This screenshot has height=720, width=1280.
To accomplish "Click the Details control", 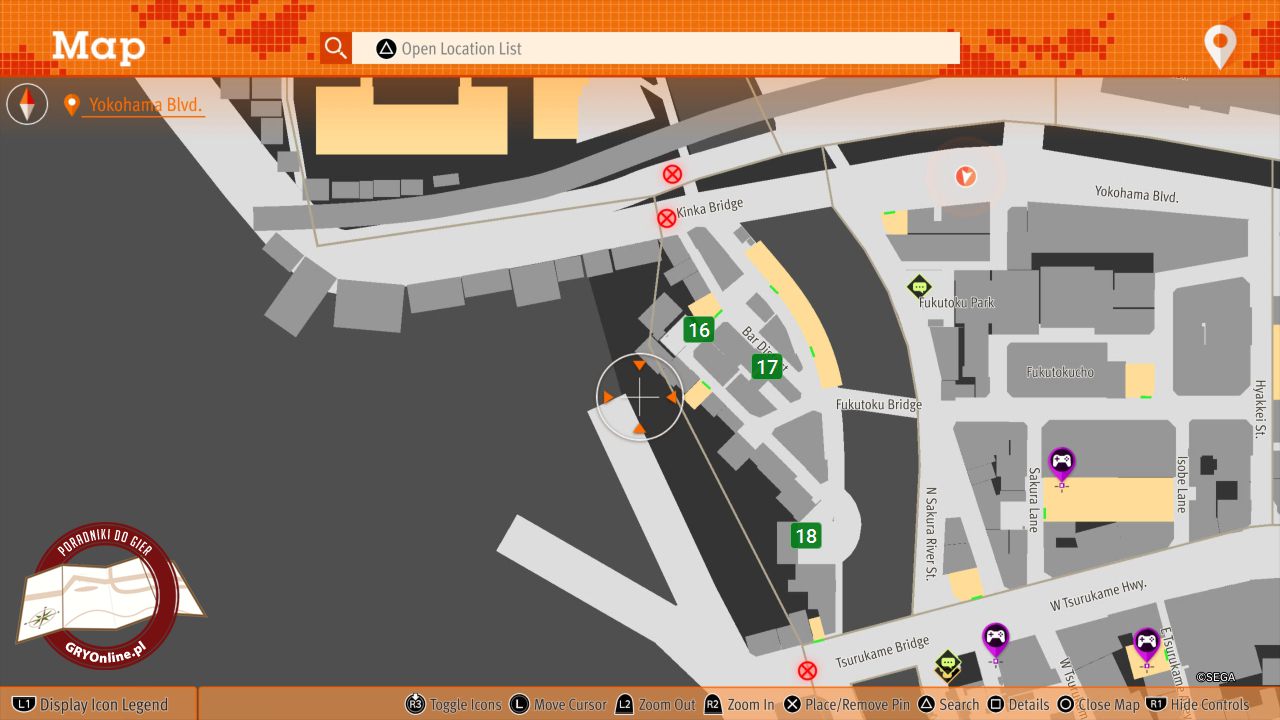I will click(x=1019, y=704).
